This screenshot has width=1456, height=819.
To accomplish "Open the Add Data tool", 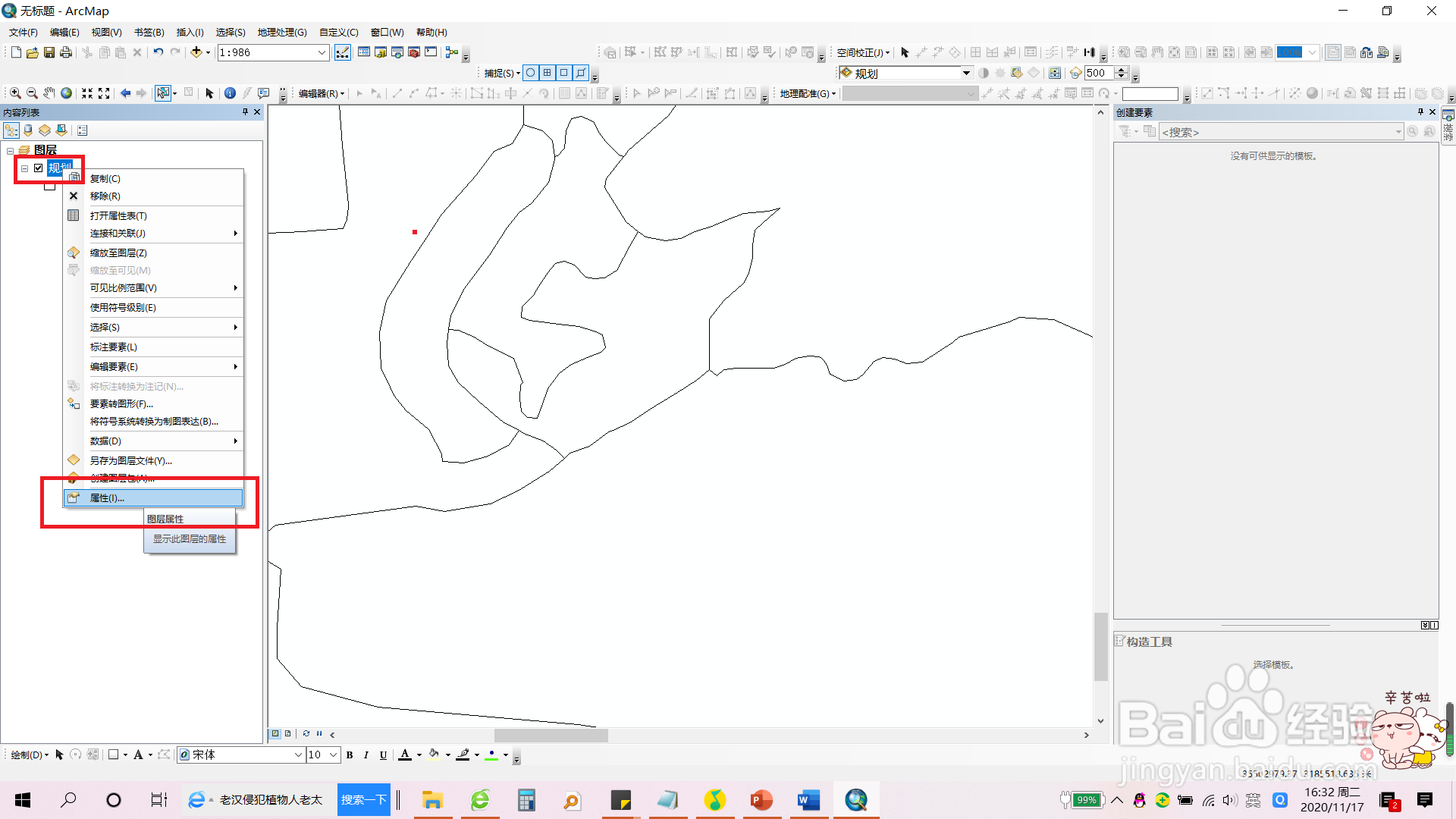I will [196, 52].
